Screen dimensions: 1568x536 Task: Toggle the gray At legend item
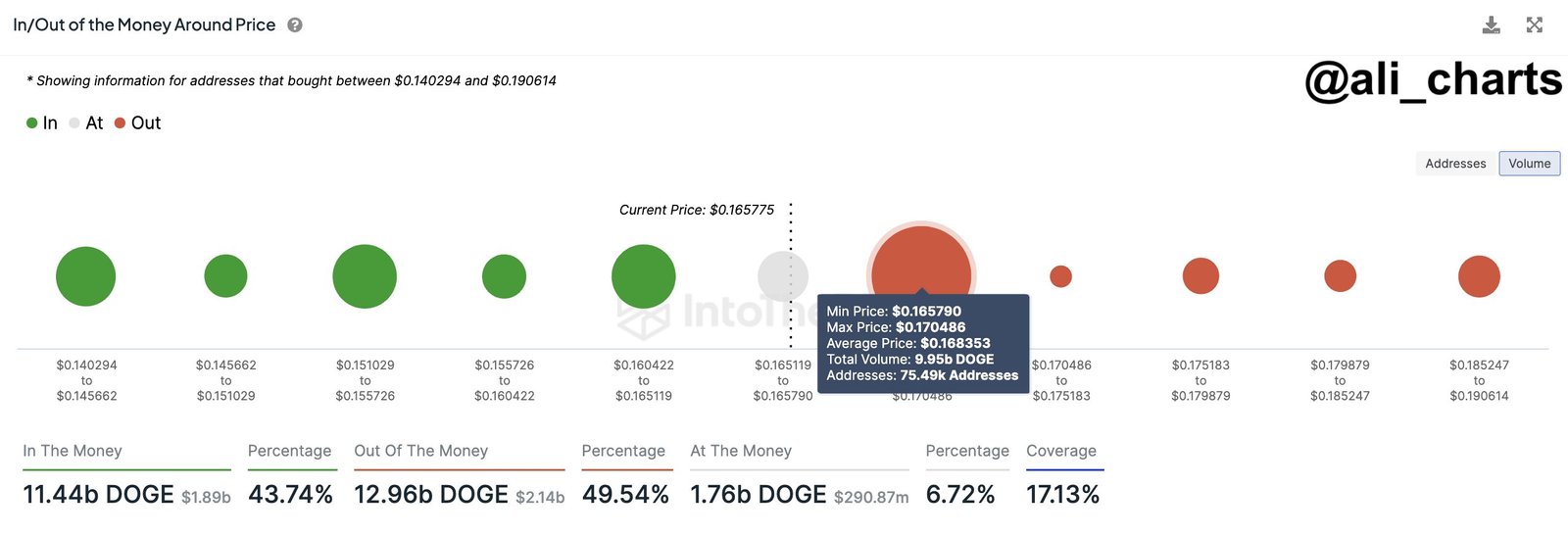click(86, 123)
